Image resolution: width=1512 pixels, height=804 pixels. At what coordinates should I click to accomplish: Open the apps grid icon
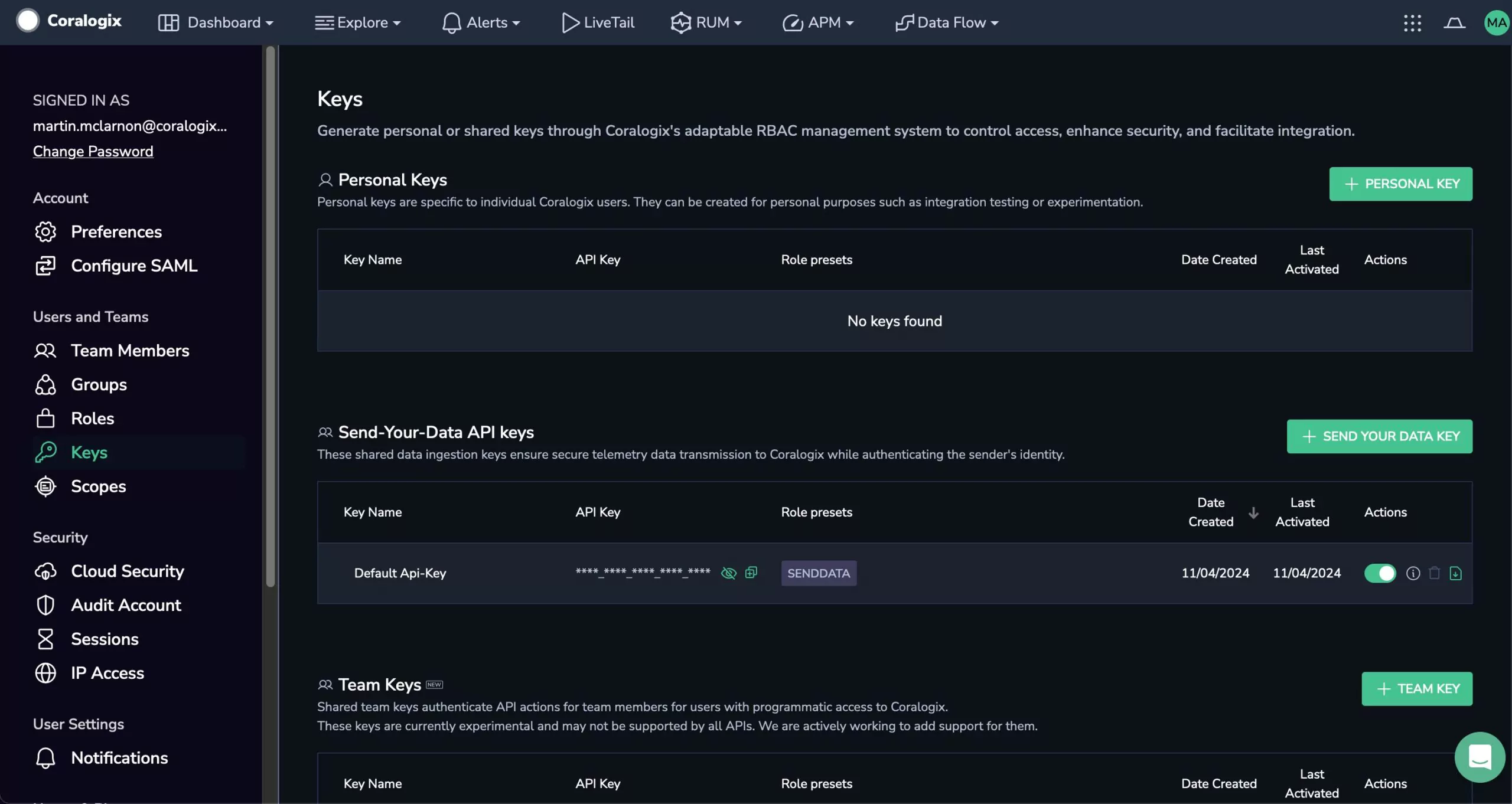[x=1412, y=23]
